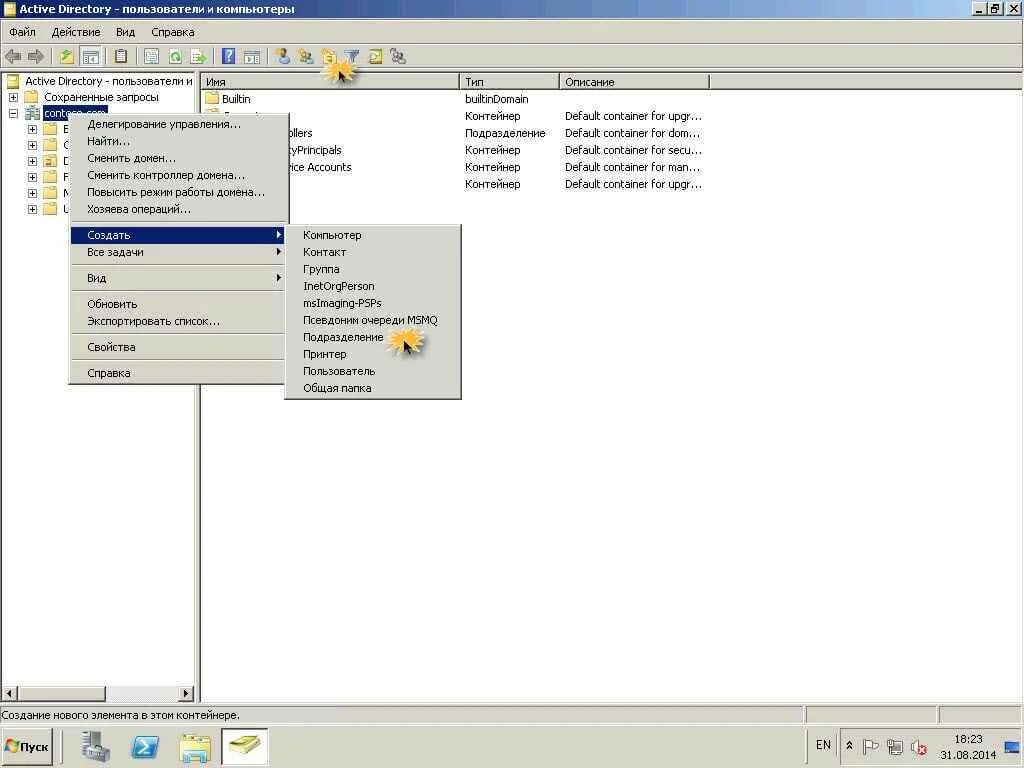Click Обновить in the context menu
Image resolution: width=1024 pixels, height=768 pixels.
[179, 304]
